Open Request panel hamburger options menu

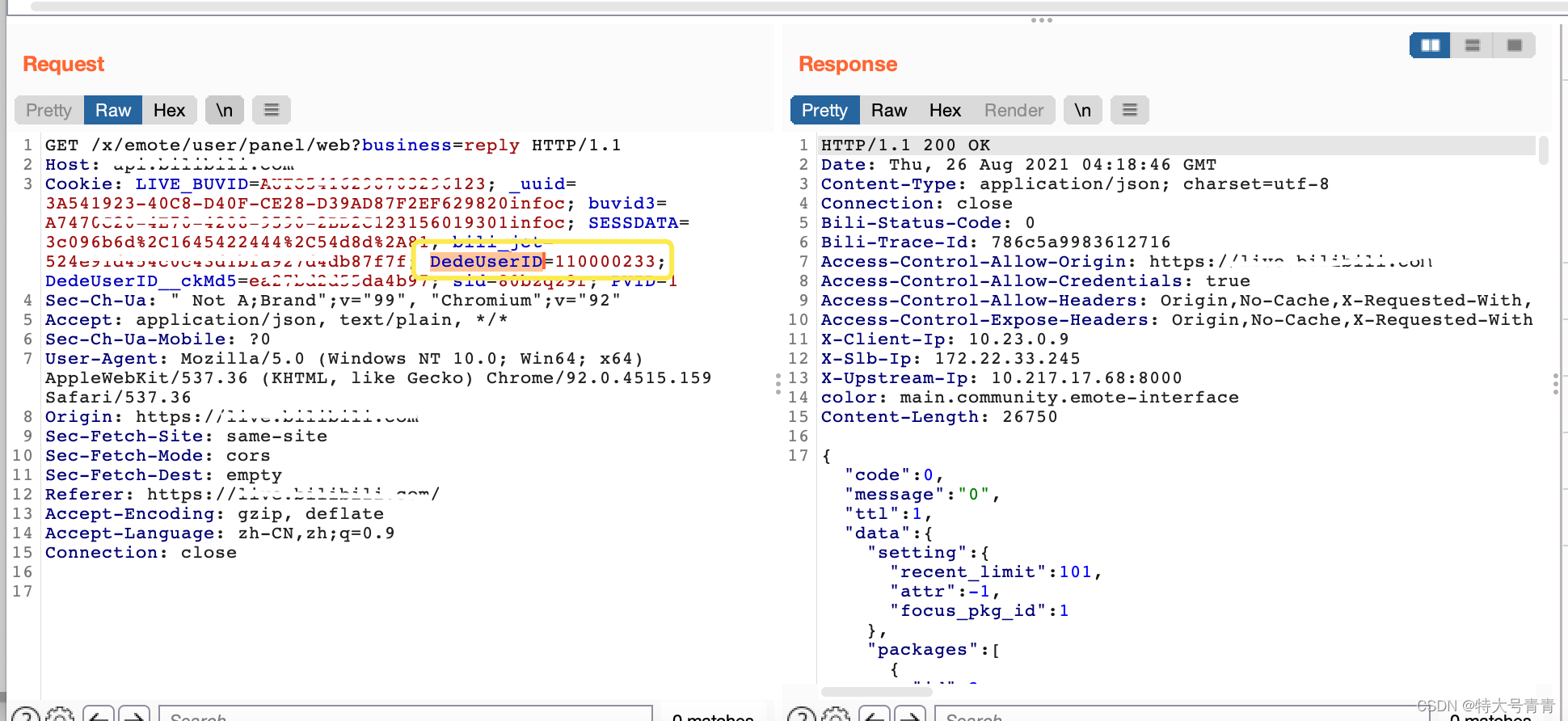[272, 110]
